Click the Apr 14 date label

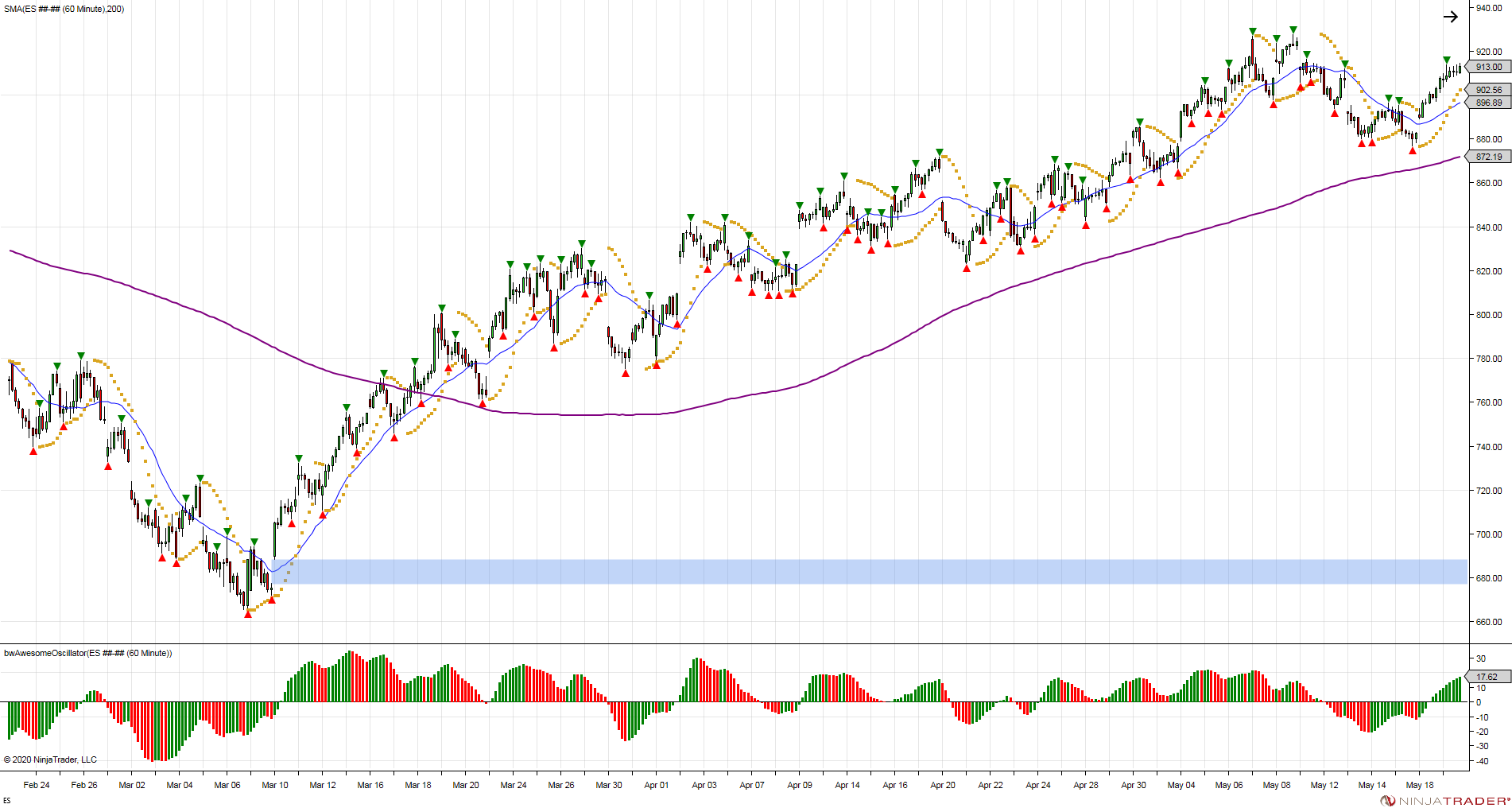click(847, 785)
